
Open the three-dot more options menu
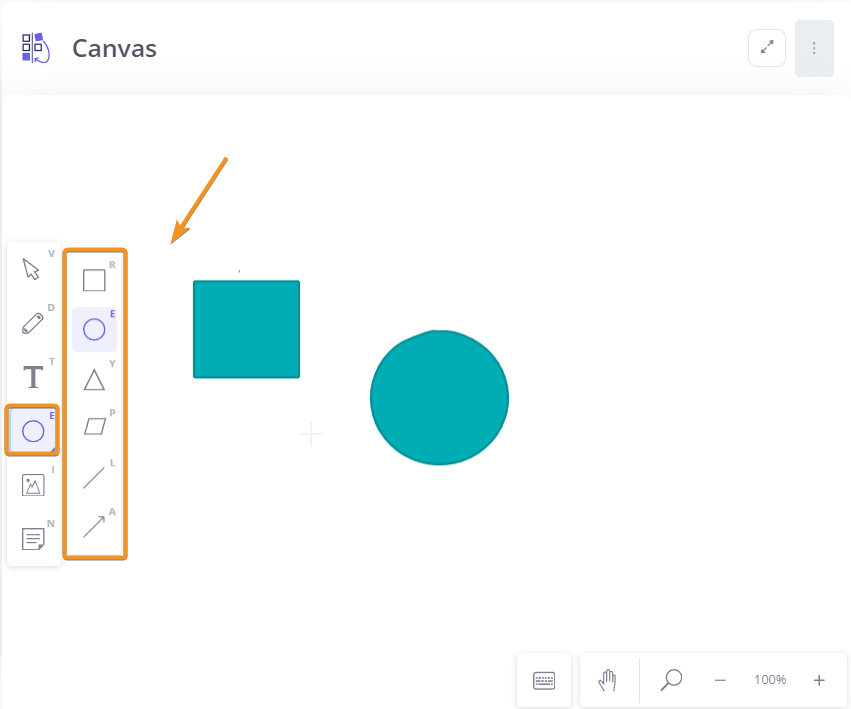tap(814, 48)
